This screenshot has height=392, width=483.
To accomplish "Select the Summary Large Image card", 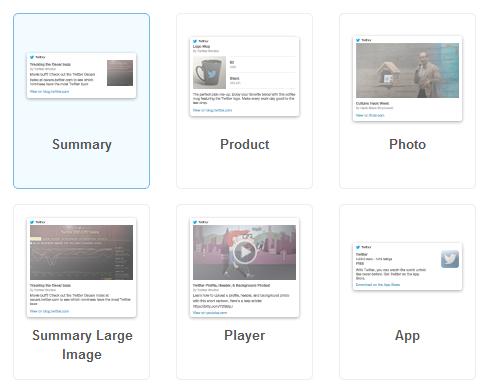I will point(81,292).
